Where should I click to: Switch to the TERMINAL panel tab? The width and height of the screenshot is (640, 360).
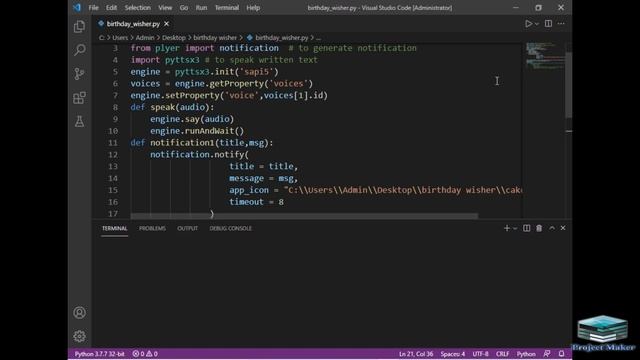point(115,229)
